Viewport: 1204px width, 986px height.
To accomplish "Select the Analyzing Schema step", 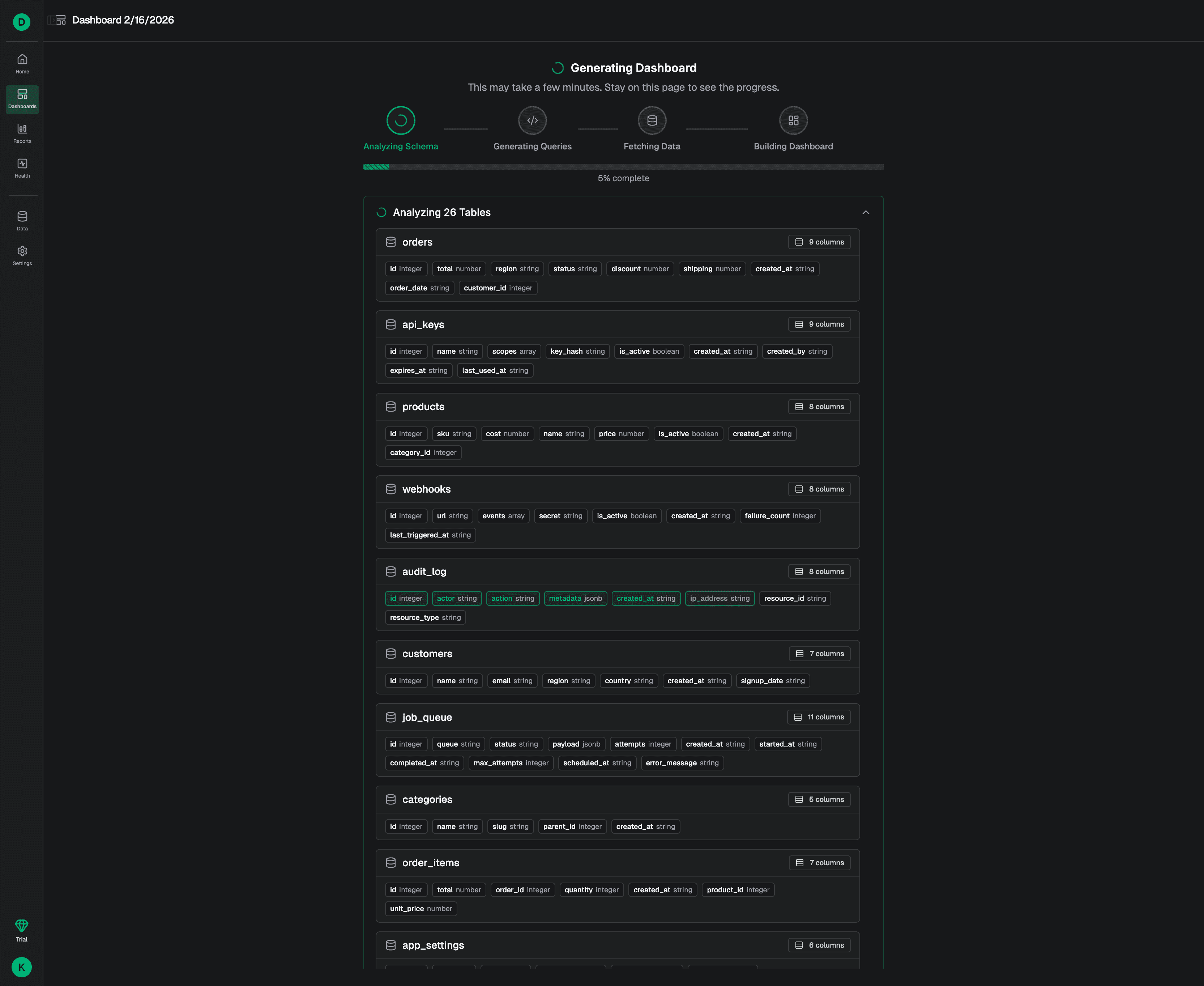I will click(x=401, y=120).
